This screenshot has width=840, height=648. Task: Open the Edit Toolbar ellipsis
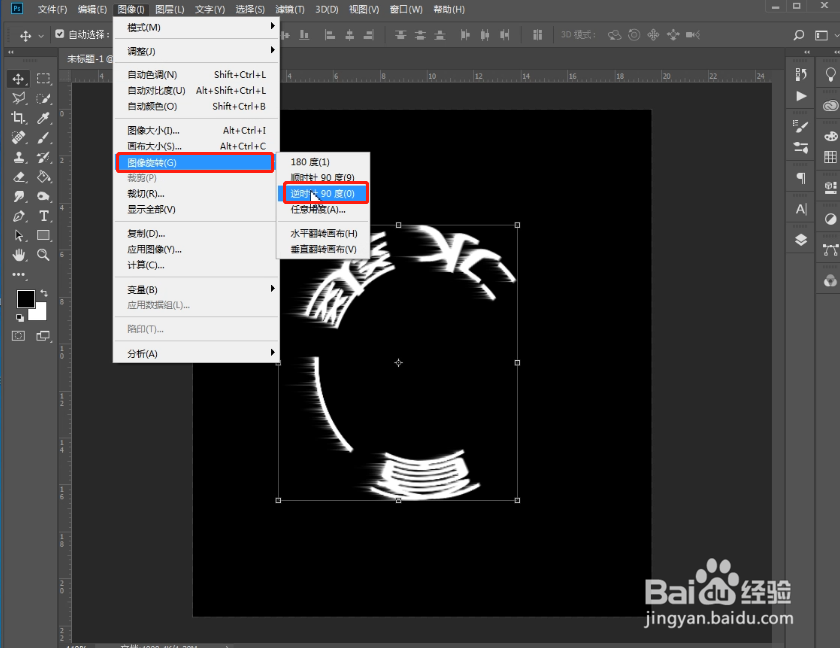pyautogui.click(x=19, y=275)
